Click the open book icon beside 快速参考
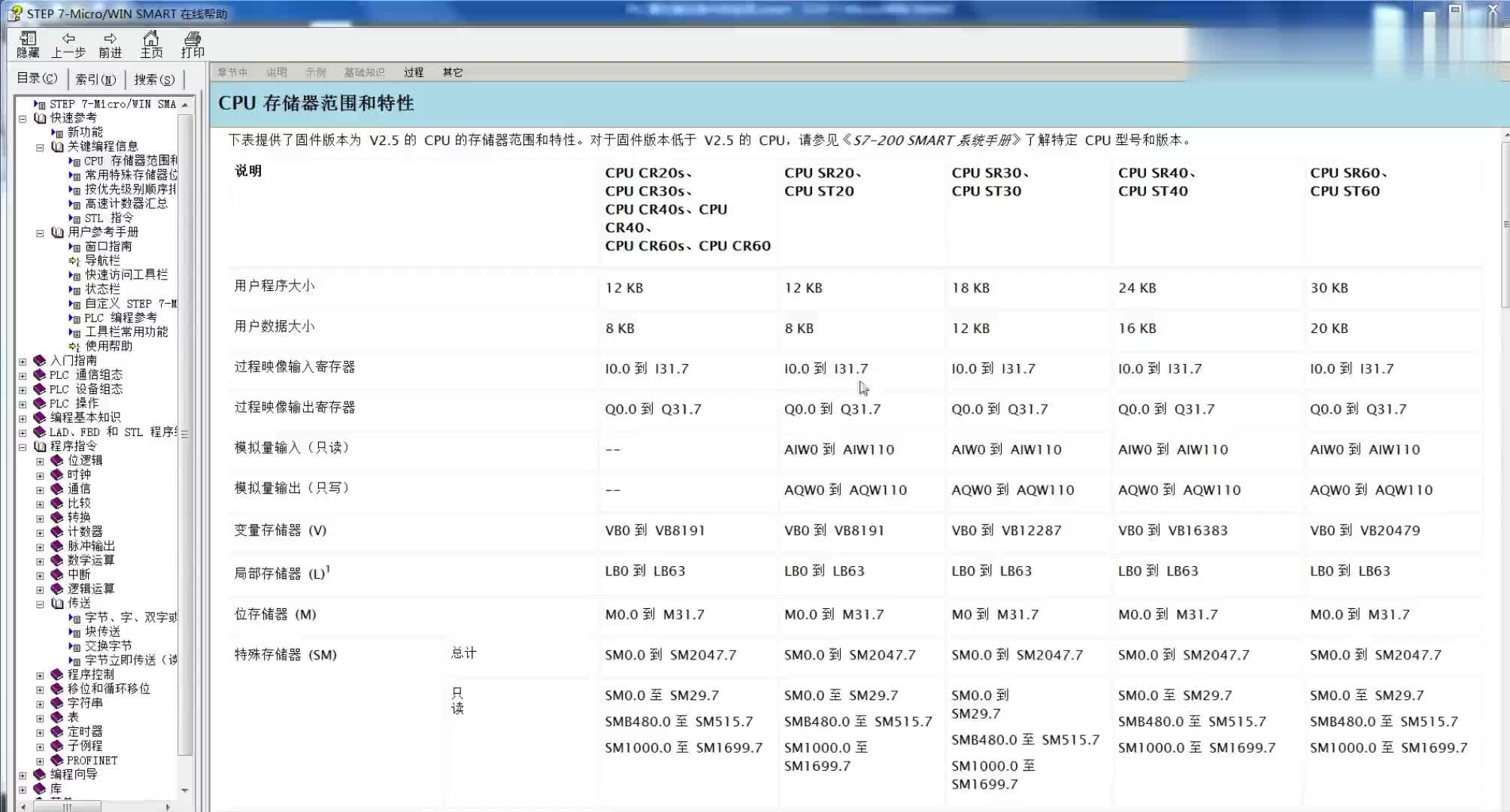Screen dimensions: 1510x812 coord(41,118)
